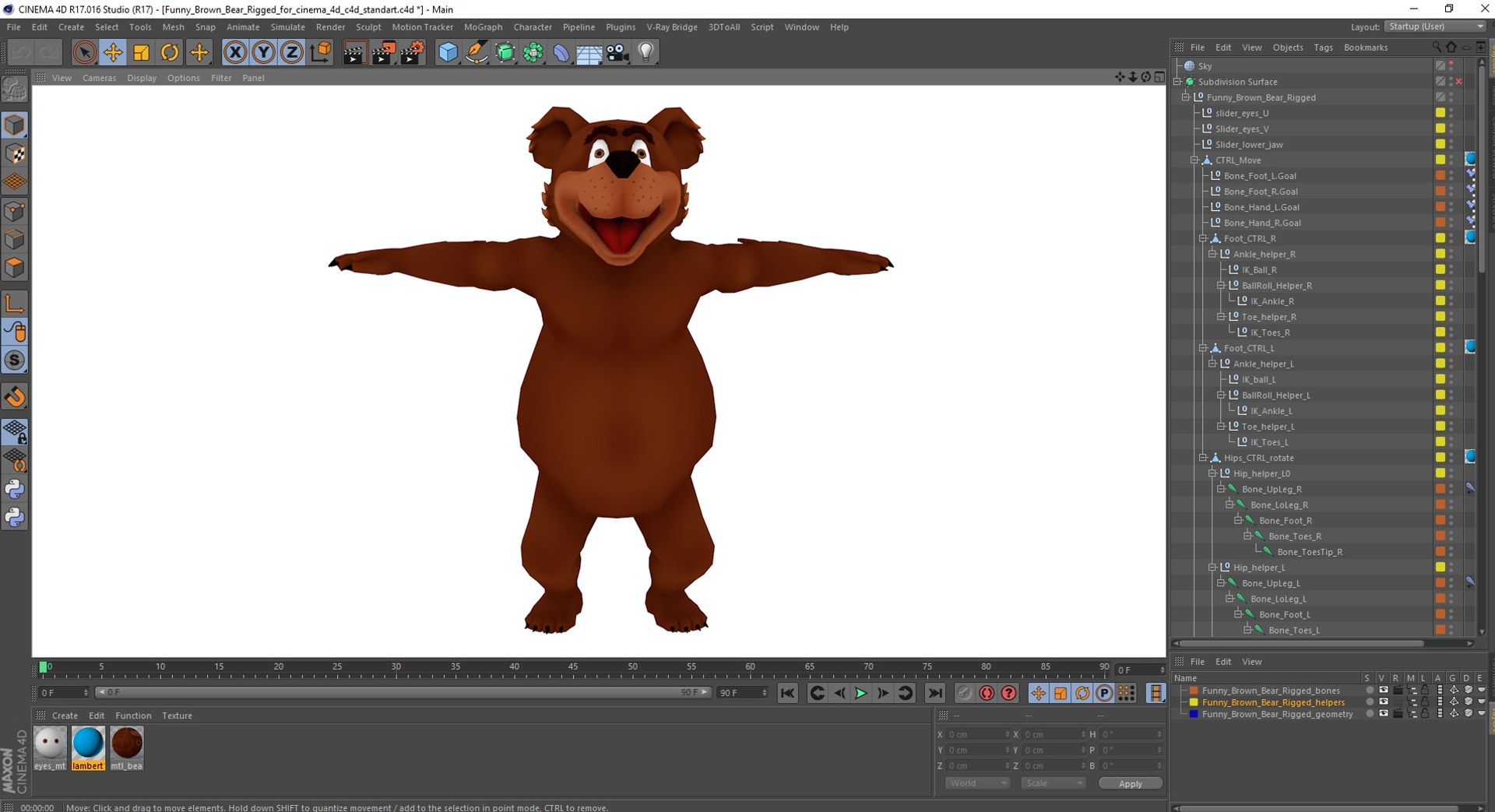The height and width of the screenshot is (812, 1495).
Task: Open the spline pen tool
Action: [477, 53]
